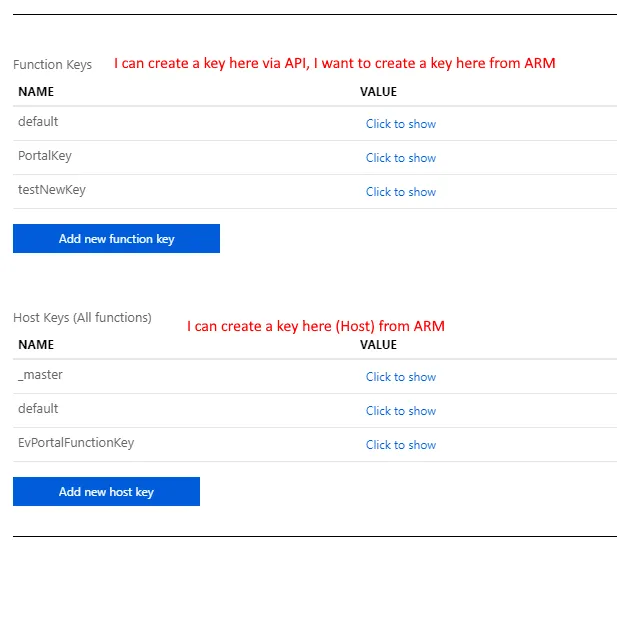
Task: Select the testNewKey row name
Action: pyautogui.click(x=52, y=190)
